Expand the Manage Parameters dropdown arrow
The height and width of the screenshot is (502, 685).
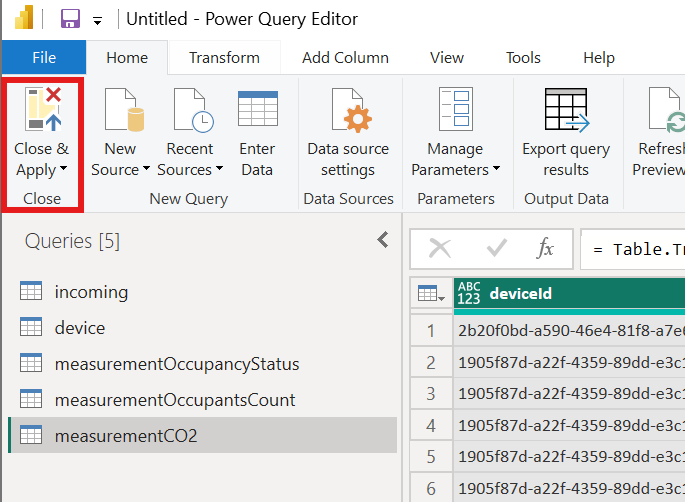coord(496,171)
